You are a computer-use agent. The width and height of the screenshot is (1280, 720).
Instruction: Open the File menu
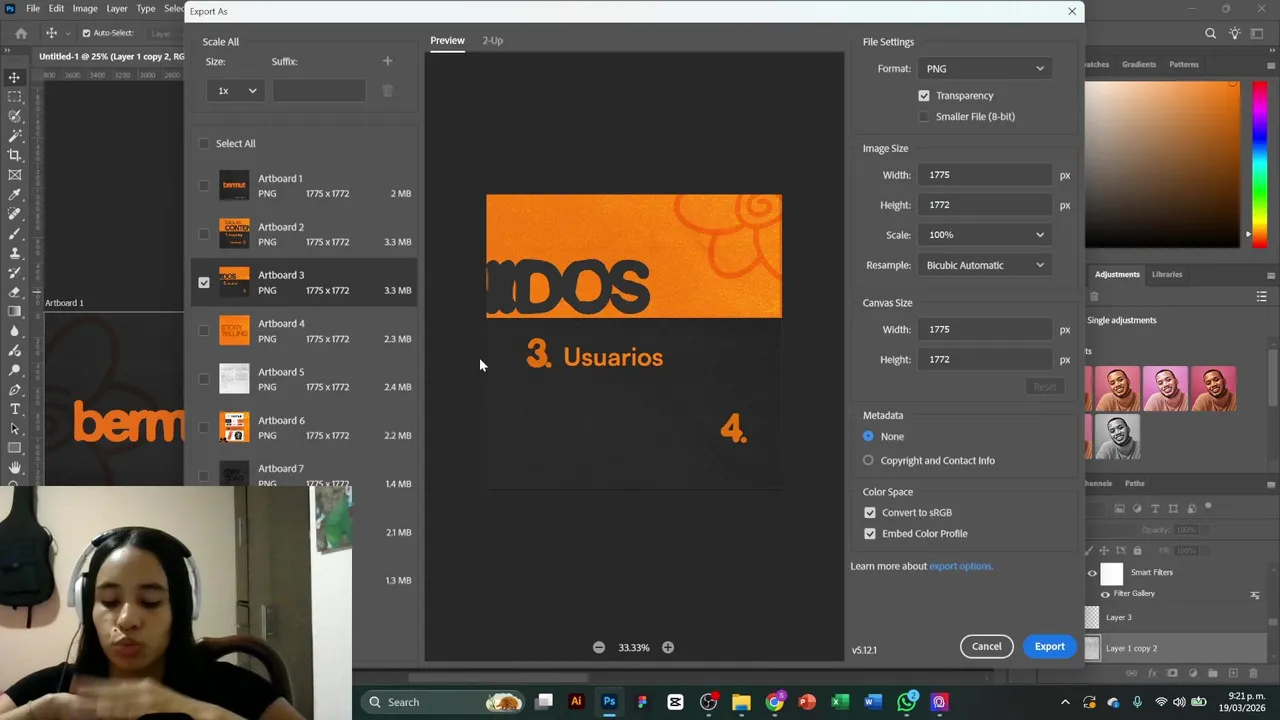pyautogui.click(x=33, y=9)
